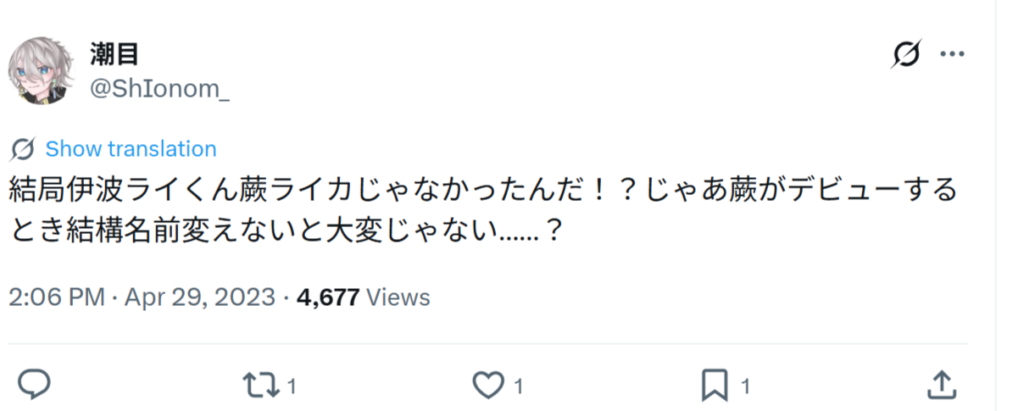The image size is (1024, 411).
Task: Open the share menu with the upload-arrow icon
Action: click(941, 384)
